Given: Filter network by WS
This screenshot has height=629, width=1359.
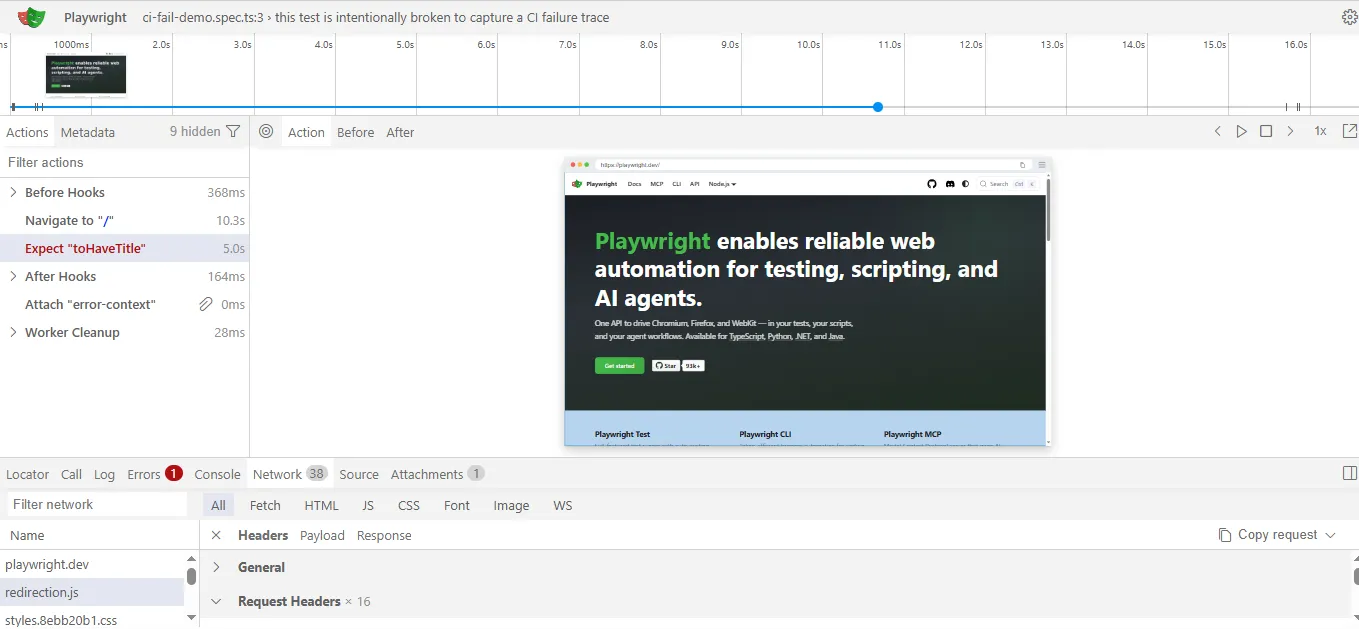Looking at the screenshot, I should [x=563, y=505].
